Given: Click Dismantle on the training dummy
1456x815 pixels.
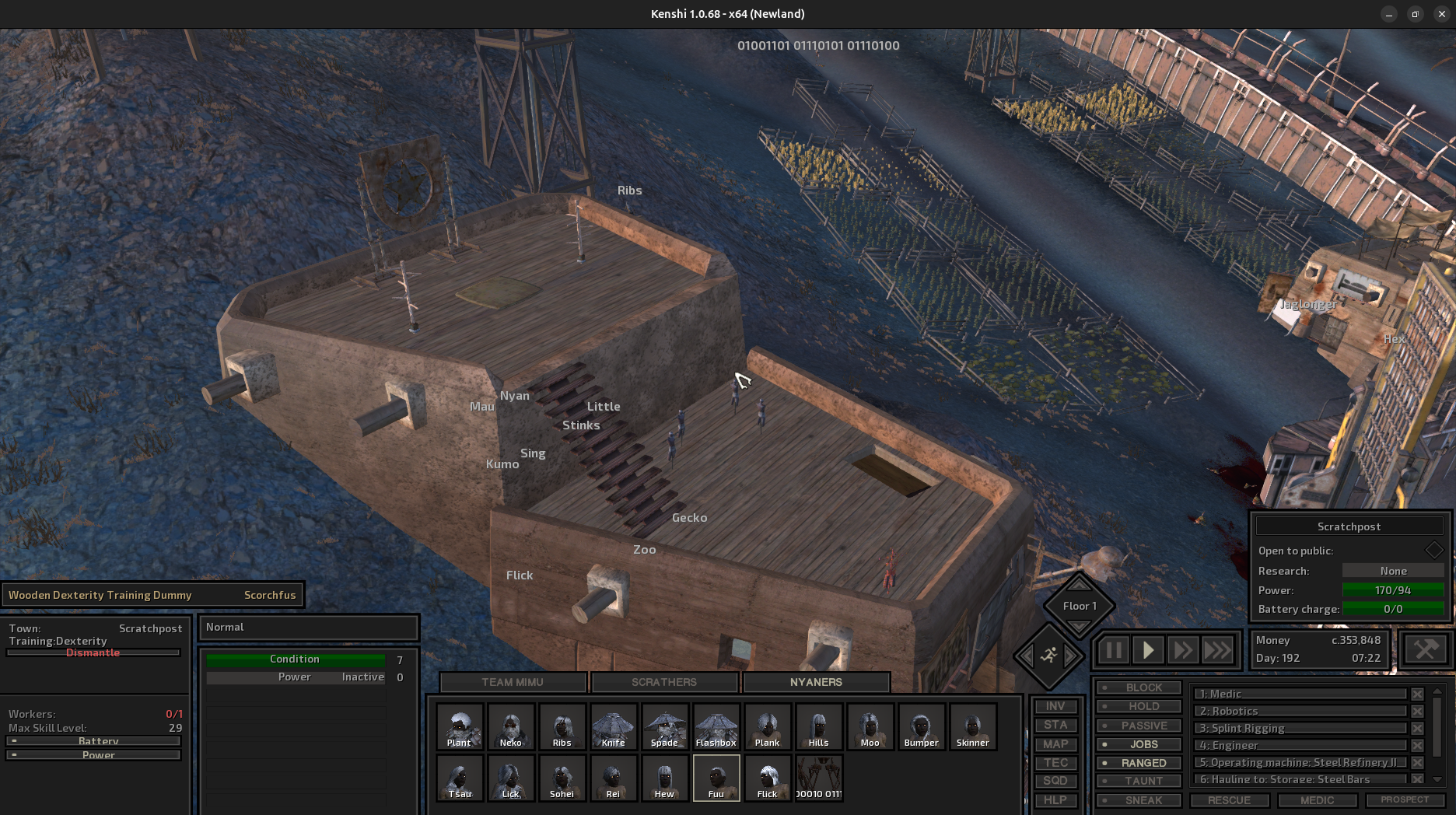Looking at the screenshot, I should tap(93, 652).
